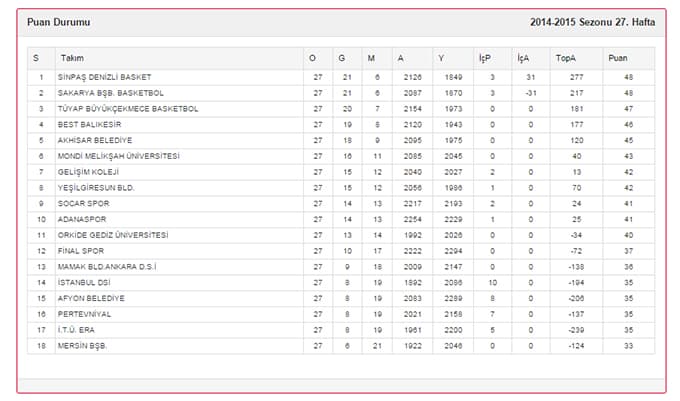The height and width of the screenshot is (401, 680).
Task: Click MONDİ MELİKŞAH ÜNİVERSİTESİ team name
Action: pyautogui.click(x=118, y=156)
